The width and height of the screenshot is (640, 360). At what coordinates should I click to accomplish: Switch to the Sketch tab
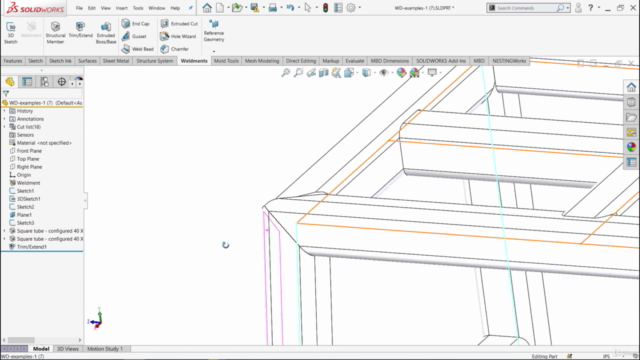36,61
